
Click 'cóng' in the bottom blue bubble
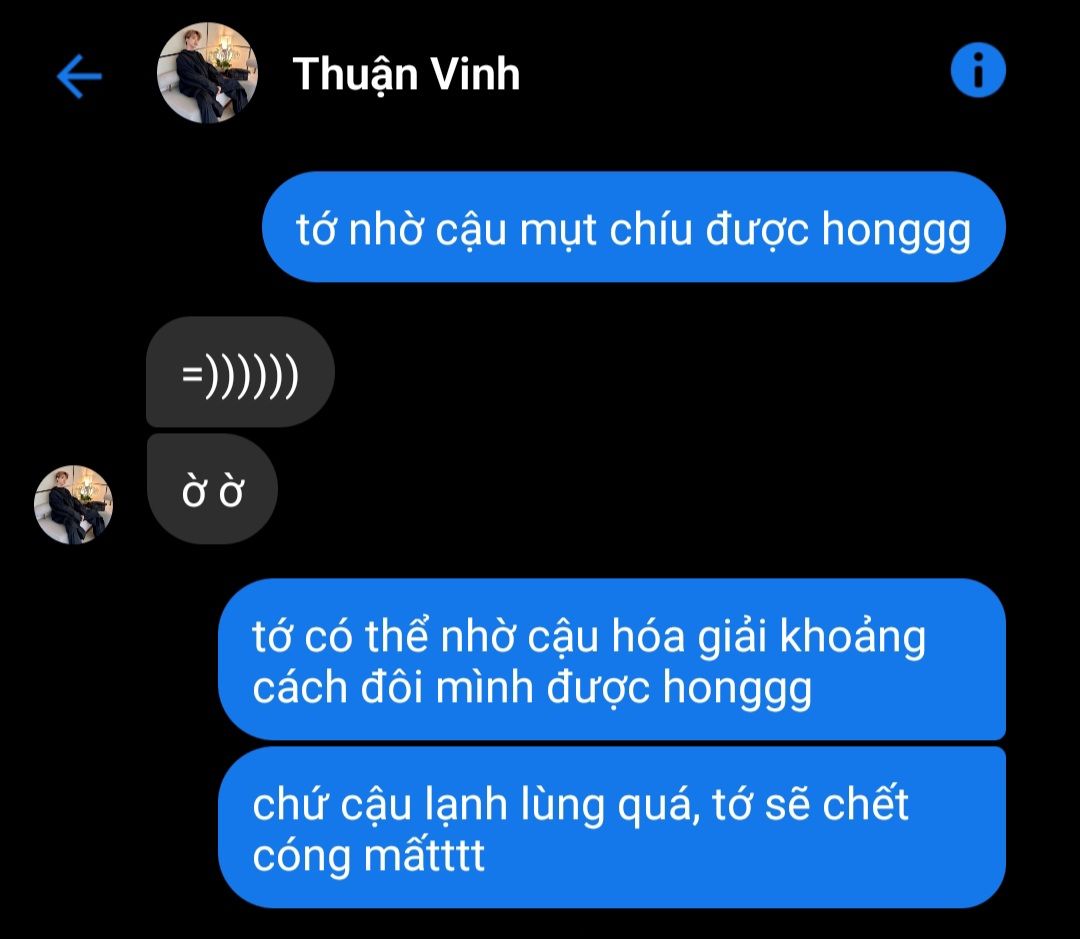tap(302, 858)
